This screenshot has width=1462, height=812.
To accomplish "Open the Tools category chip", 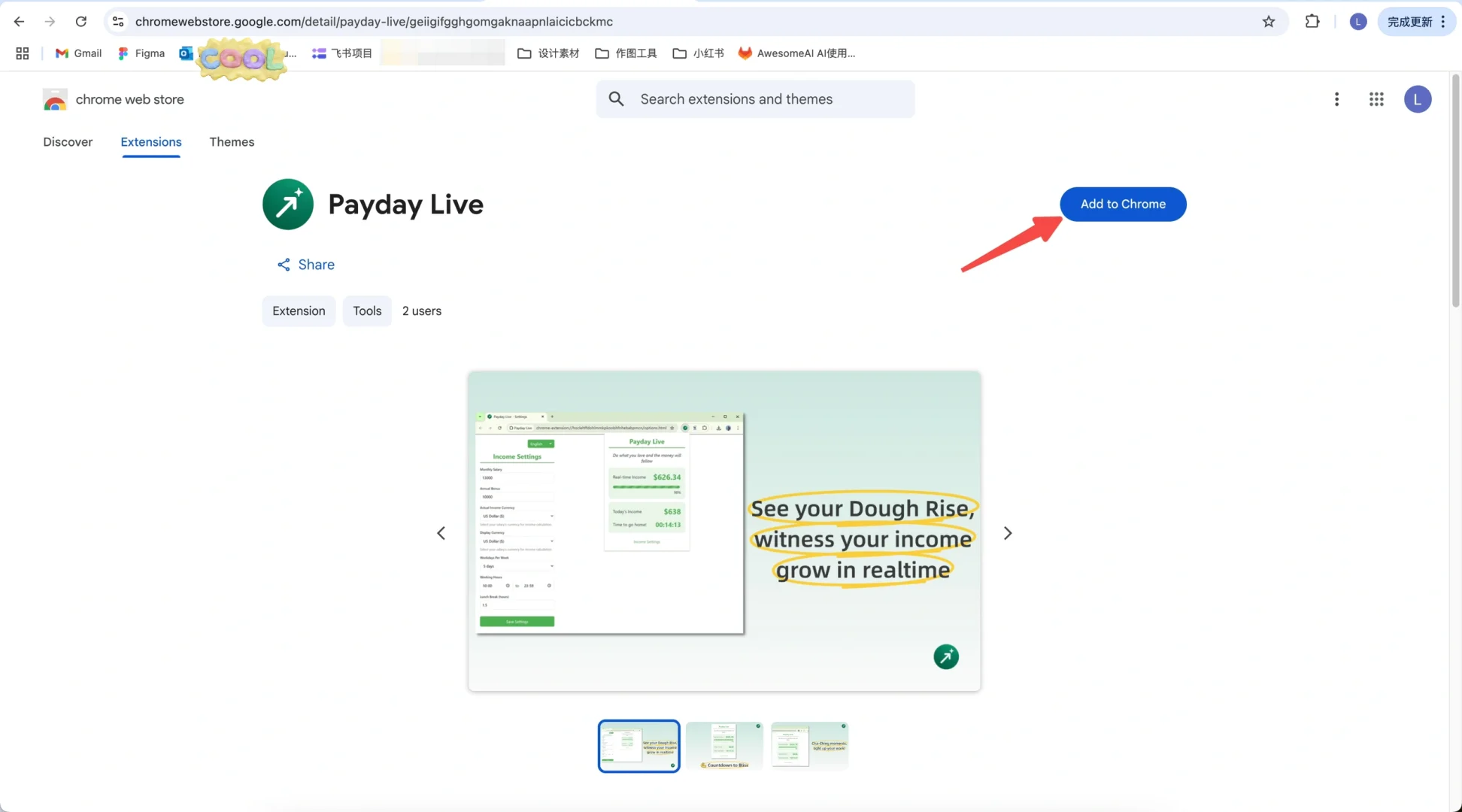I will 367,311.
